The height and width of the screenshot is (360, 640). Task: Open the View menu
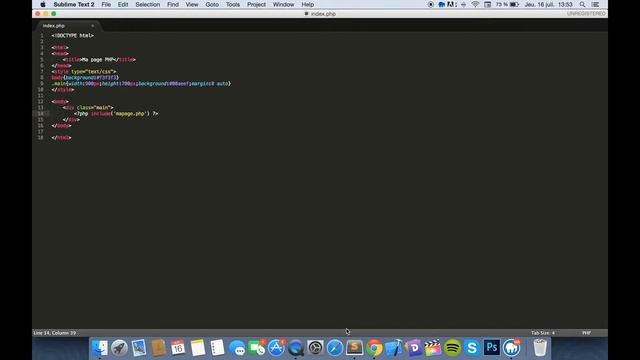click(x=192, y=4)
